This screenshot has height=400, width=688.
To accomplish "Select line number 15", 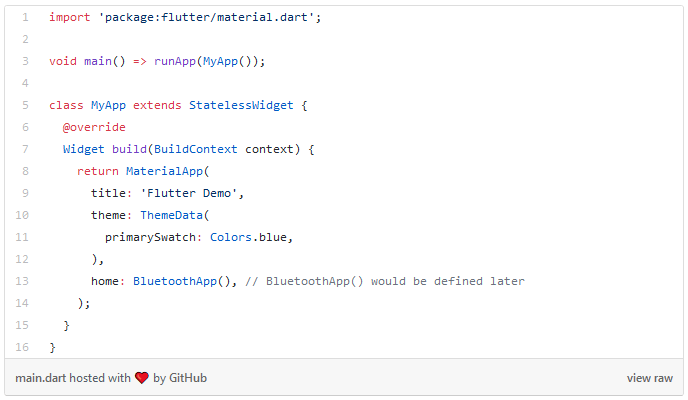I will pyautogui.click(x=22, y=325).
